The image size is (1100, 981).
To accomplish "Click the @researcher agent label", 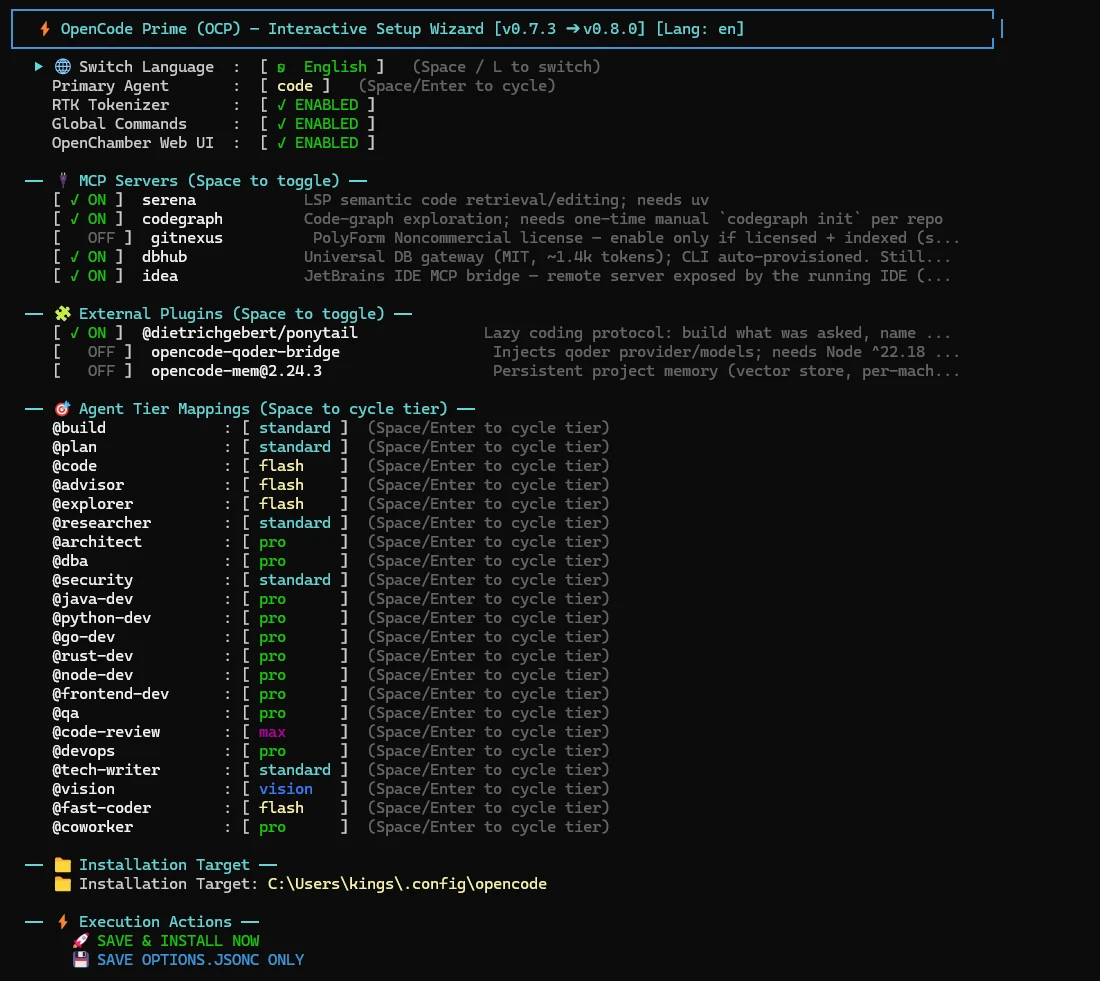I will [x=102, y=523].
